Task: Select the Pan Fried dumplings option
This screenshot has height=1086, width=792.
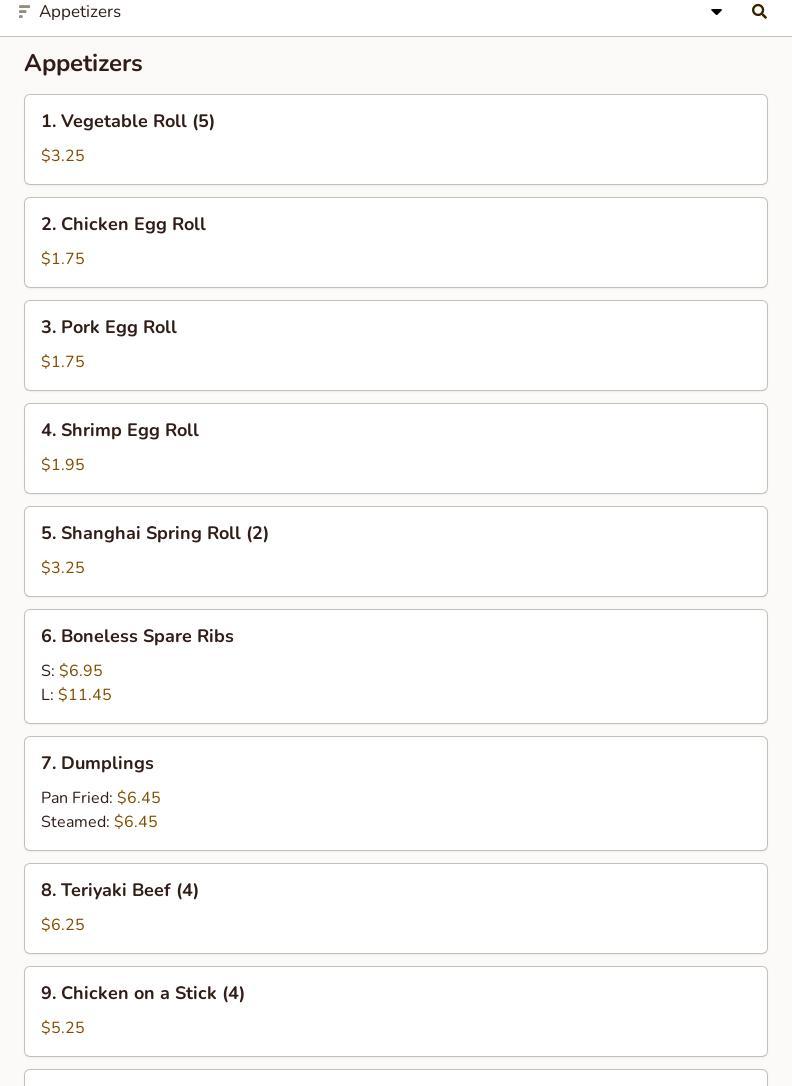Action: (x=100, y=797)
